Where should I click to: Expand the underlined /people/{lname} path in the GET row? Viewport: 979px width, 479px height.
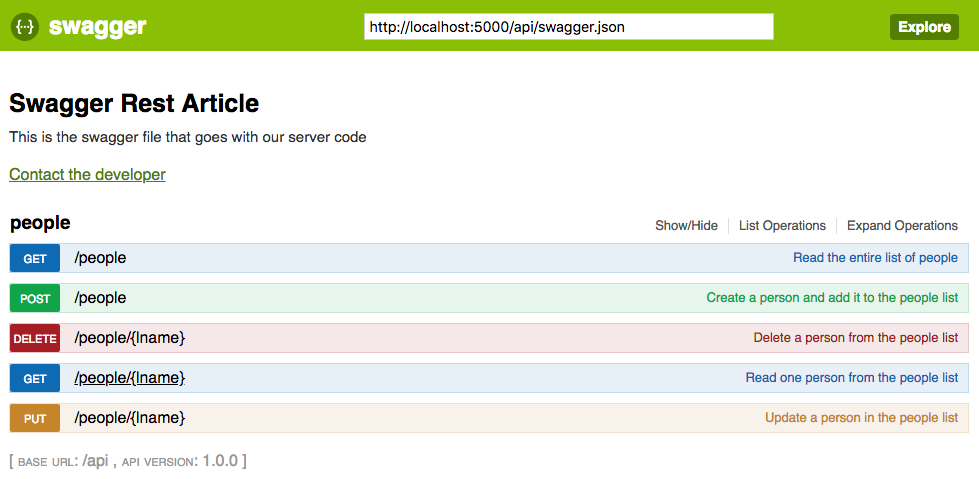click(130, 378)
